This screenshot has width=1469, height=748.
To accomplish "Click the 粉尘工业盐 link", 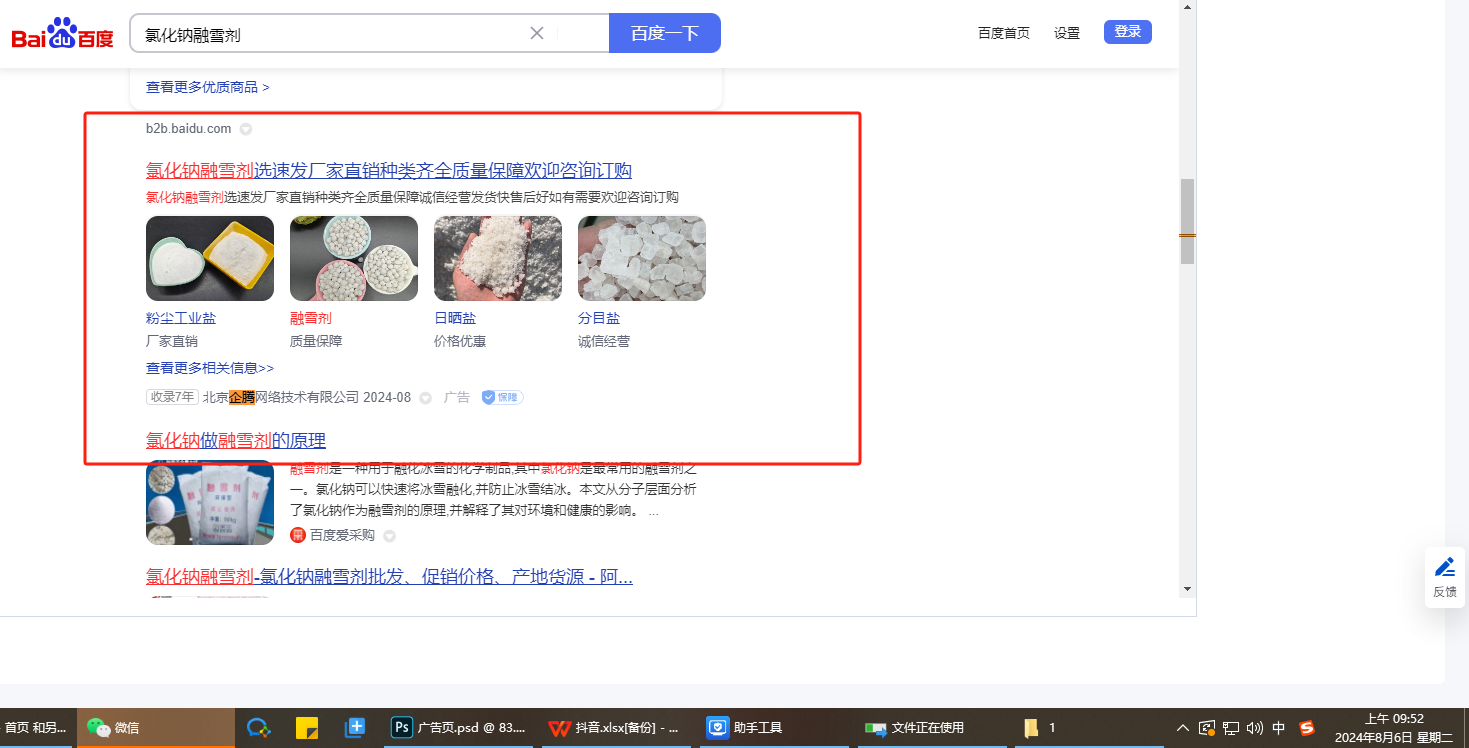I will (x=181, y=318).
